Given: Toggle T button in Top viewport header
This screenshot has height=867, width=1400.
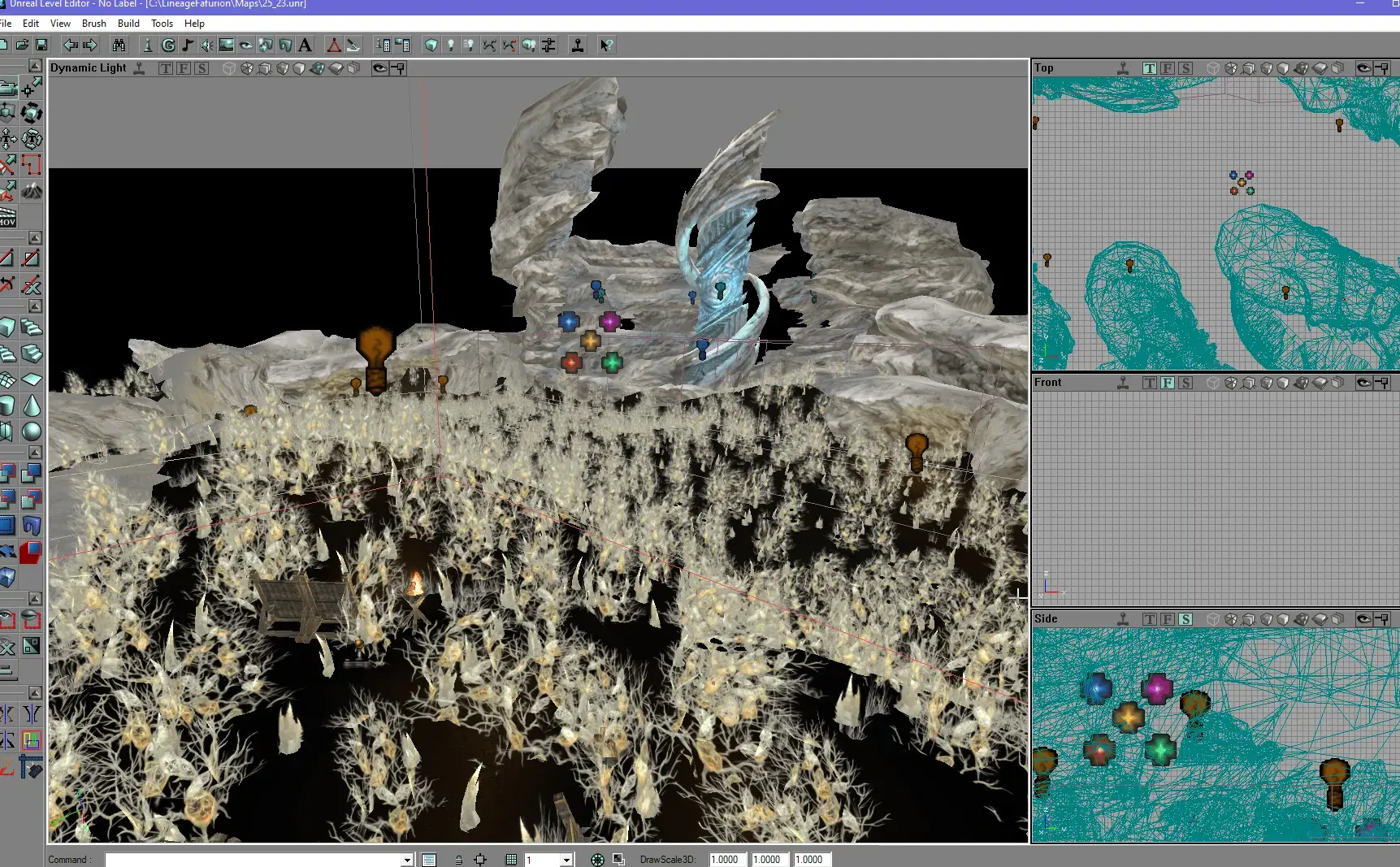Looking at the screenshot, I should tap(1149, 68).
